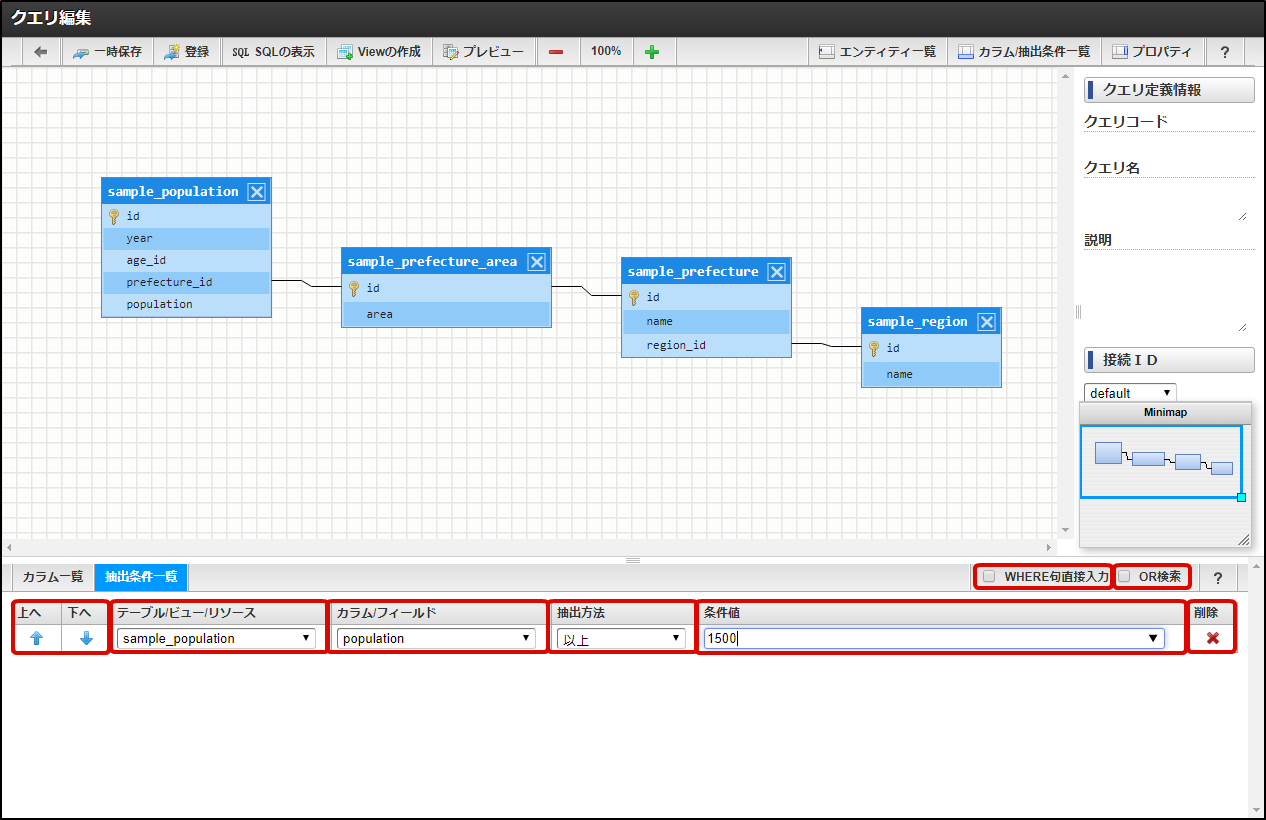Select the region_id column in sample_prefecture
The height and width of the screenshot is (820, 1266).
(x=707, y=345)
